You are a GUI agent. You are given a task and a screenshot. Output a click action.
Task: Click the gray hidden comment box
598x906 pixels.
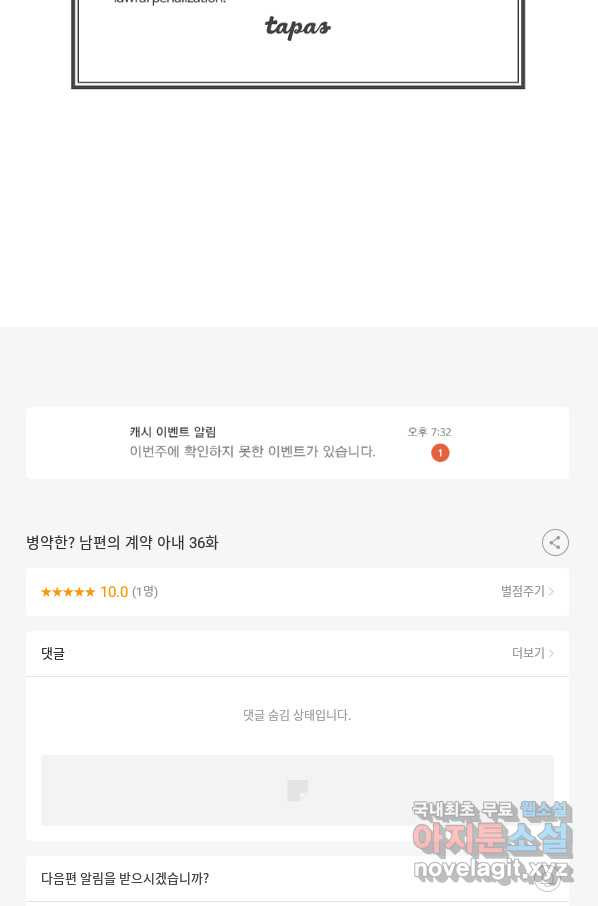click(x=298, y=790)
